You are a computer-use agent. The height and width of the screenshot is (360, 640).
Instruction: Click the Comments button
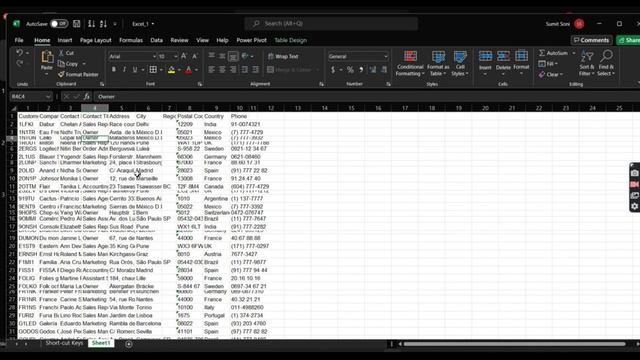591,40
